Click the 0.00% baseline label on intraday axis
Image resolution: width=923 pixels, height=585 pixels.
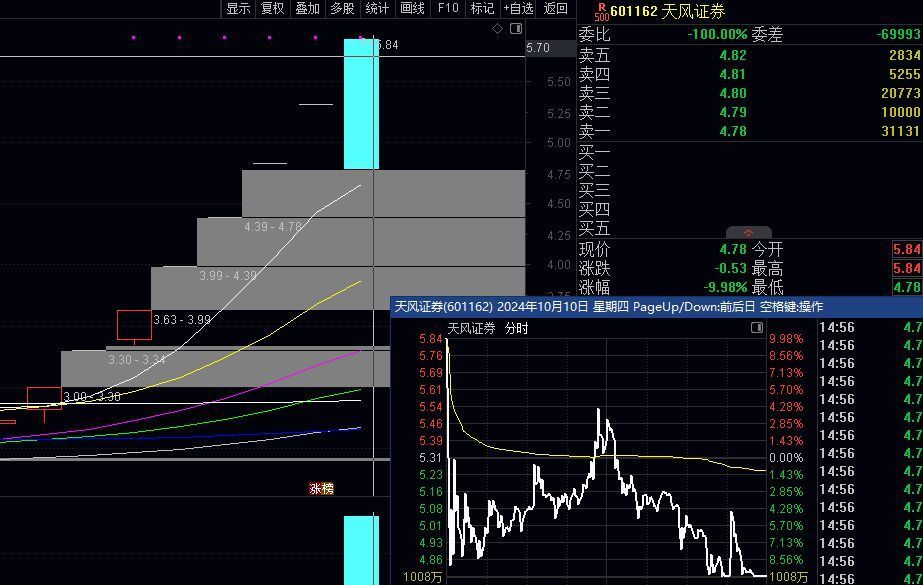[x=786, y=458]
